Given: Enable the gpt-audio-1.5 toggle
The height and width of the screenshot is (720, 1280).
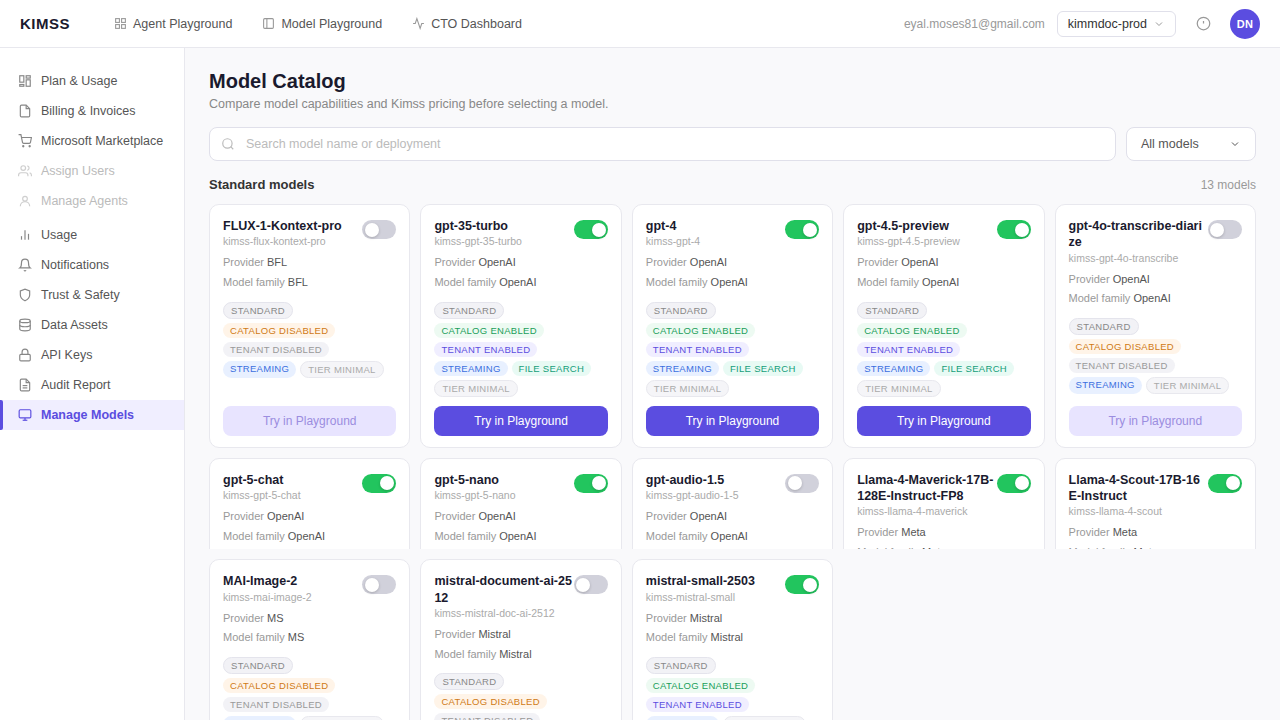Looking at the screenshot, I should [802, 484].
